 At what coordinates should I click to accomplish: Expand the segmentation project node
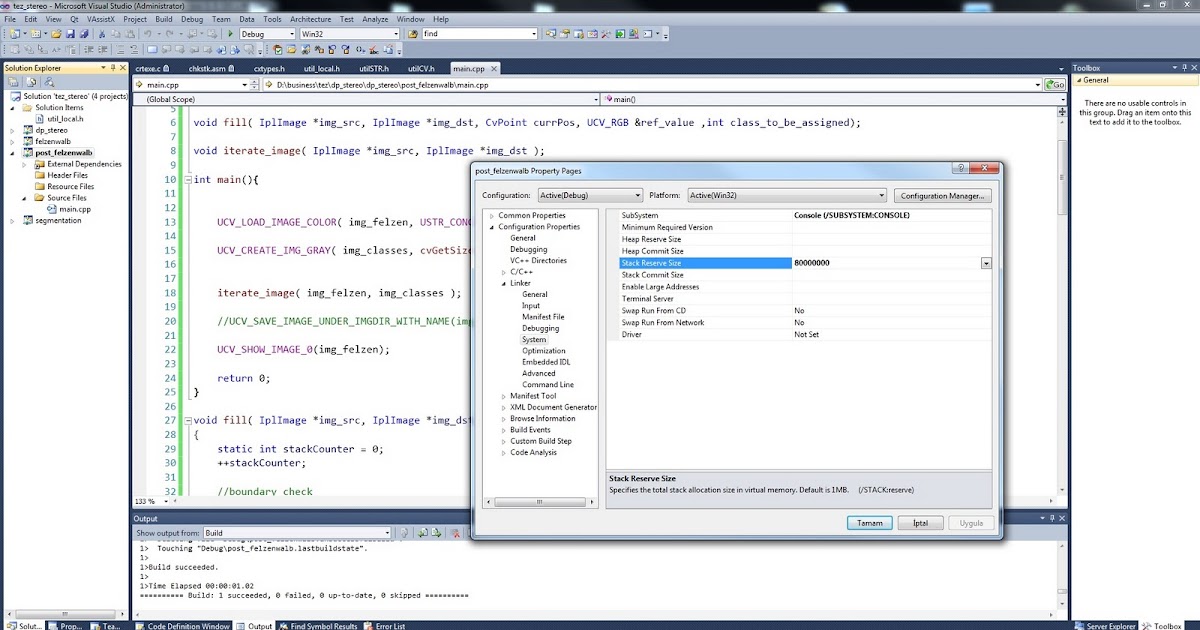pyautogui.click(x=13, y=220)
